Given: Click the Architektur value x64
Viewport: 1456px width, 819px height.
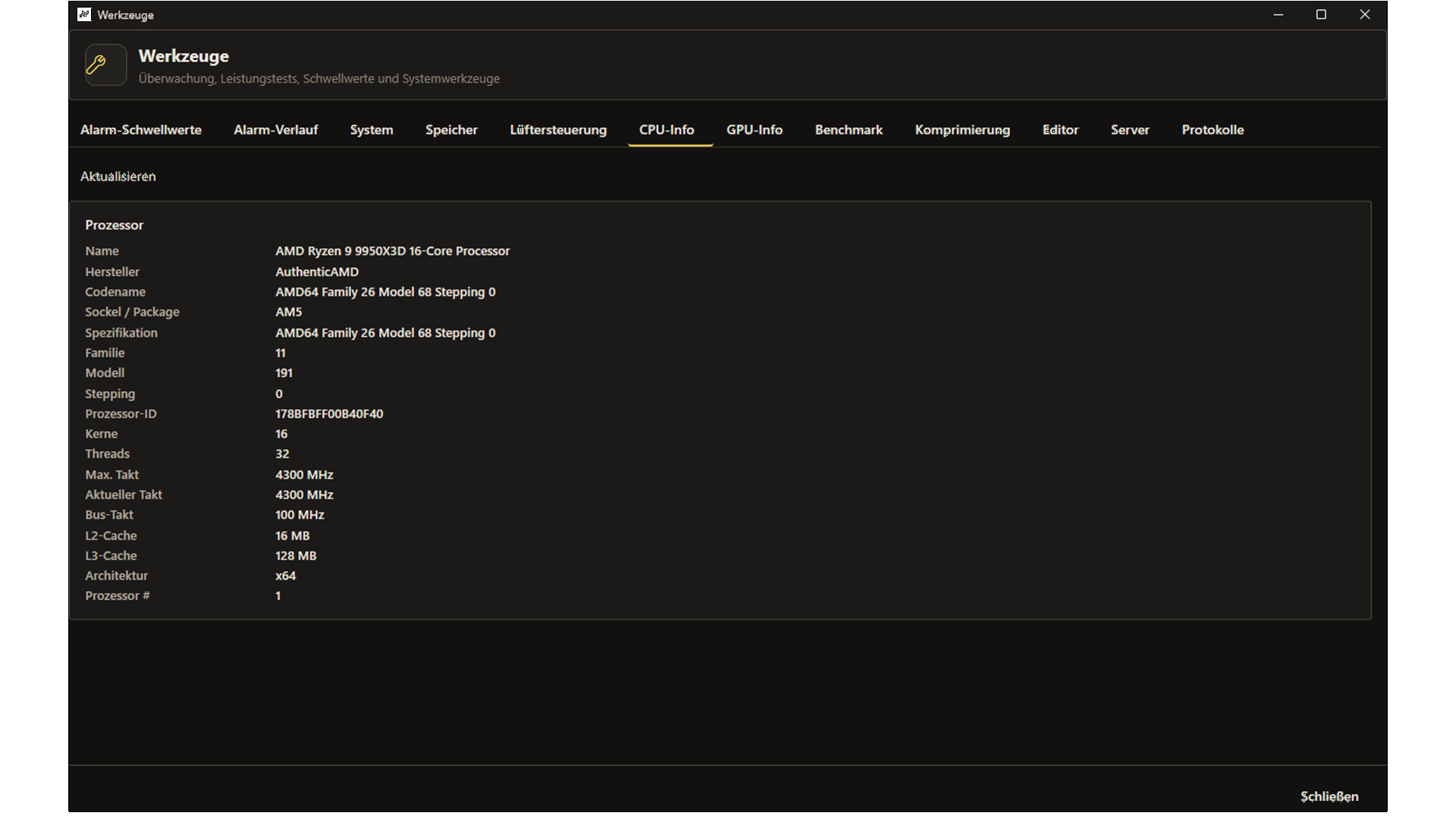Looking at the screenshot, I should pyautogui.click(x=286, y=576).
